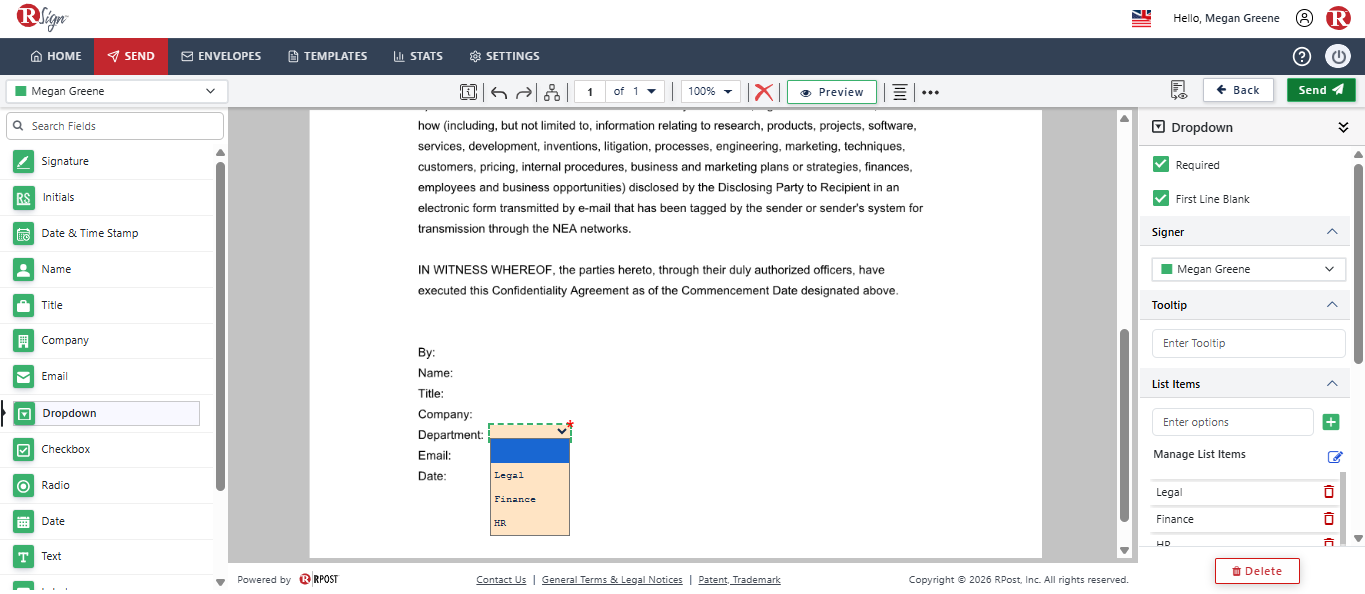Open the hierarchy/workflow icon in toolbar

point(551,92)
